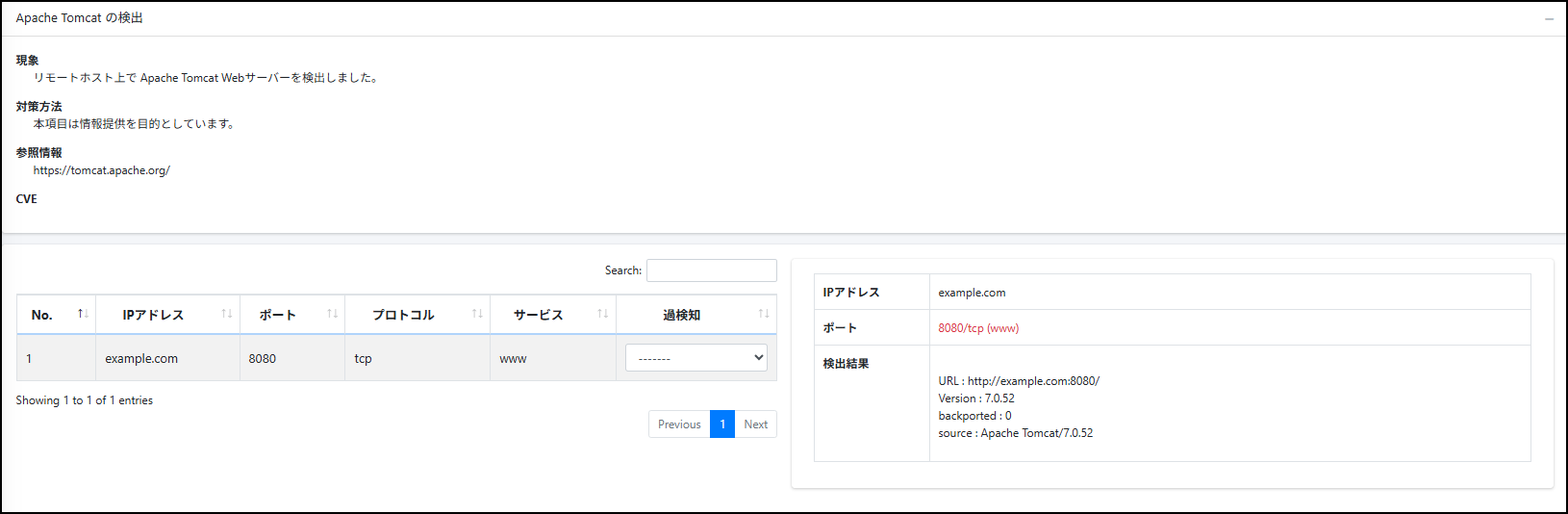
Task: Click the backported : 0 line
Action: 974,416
